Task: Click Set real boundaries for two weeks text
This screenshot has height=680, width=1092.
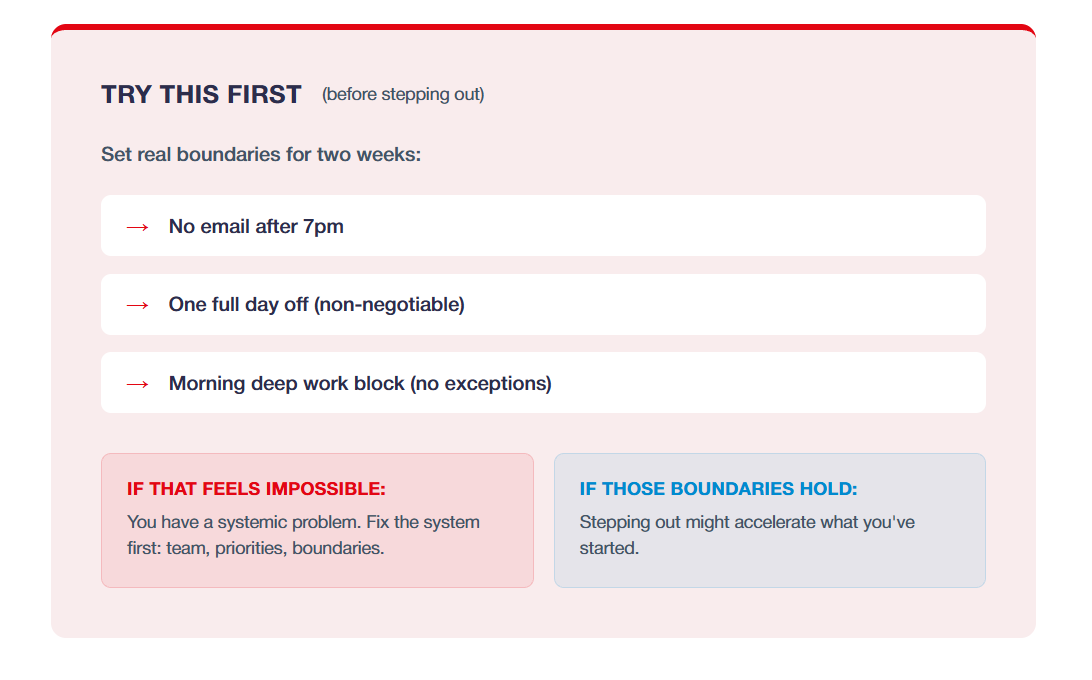Action: click(261, 154)
